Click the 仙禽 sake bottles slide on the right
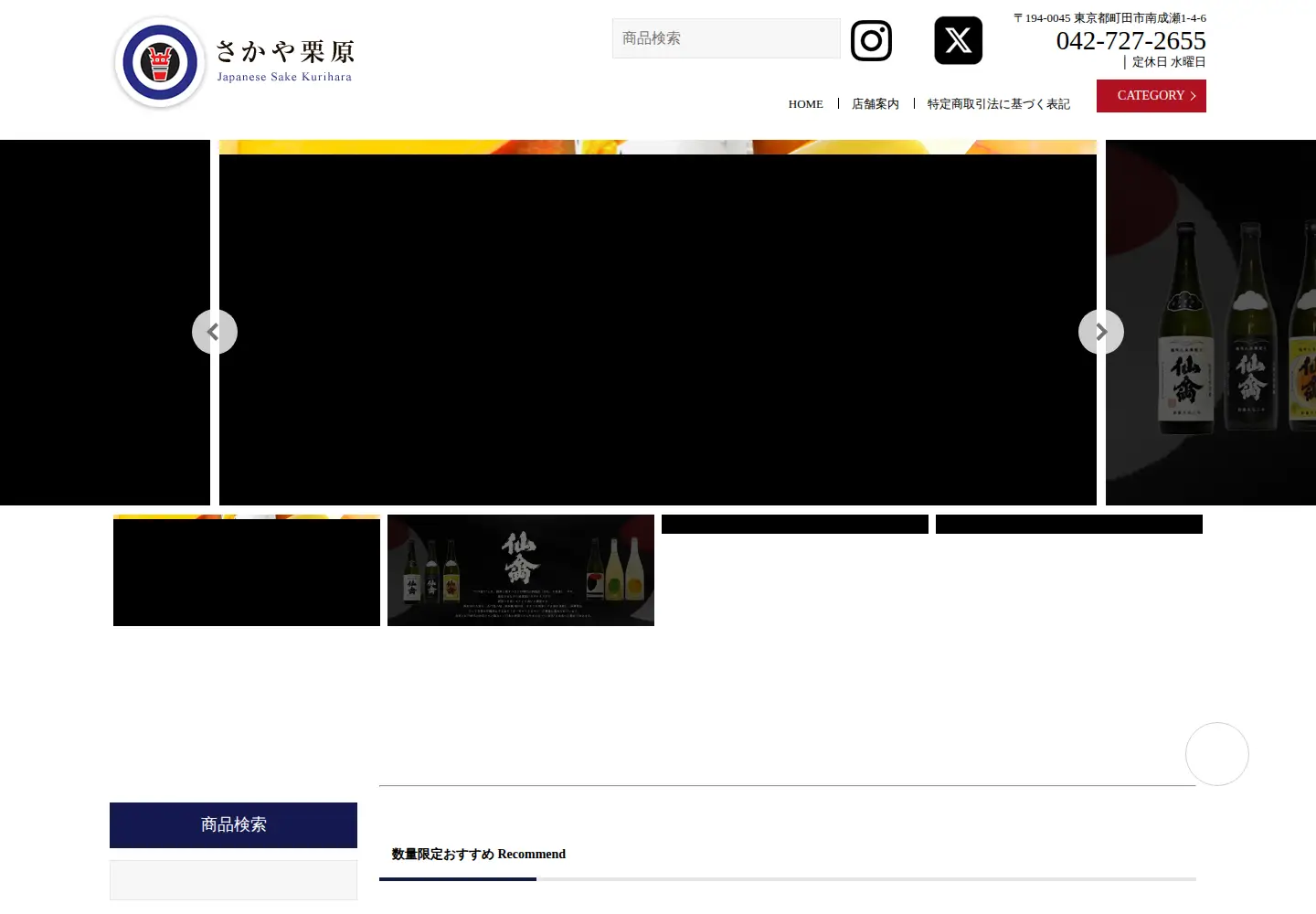1316x914 pixels. [1211, 323]
